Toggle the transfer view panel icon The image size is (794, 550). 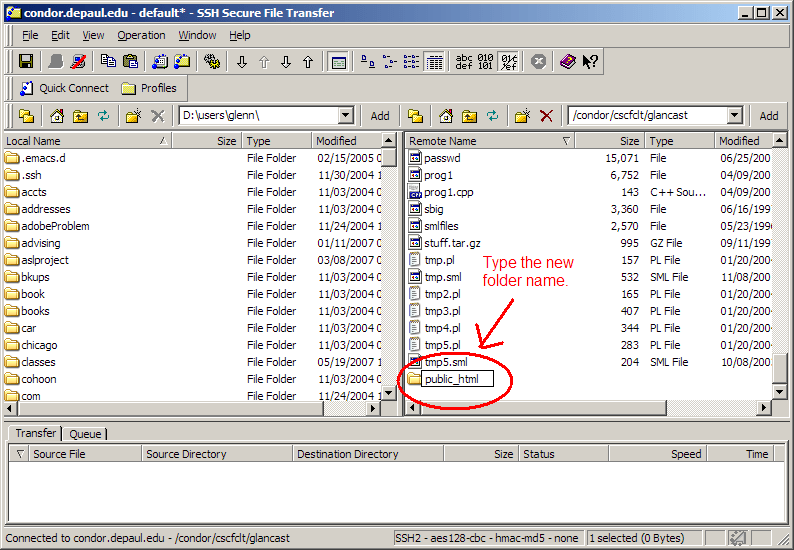[338, 62]
